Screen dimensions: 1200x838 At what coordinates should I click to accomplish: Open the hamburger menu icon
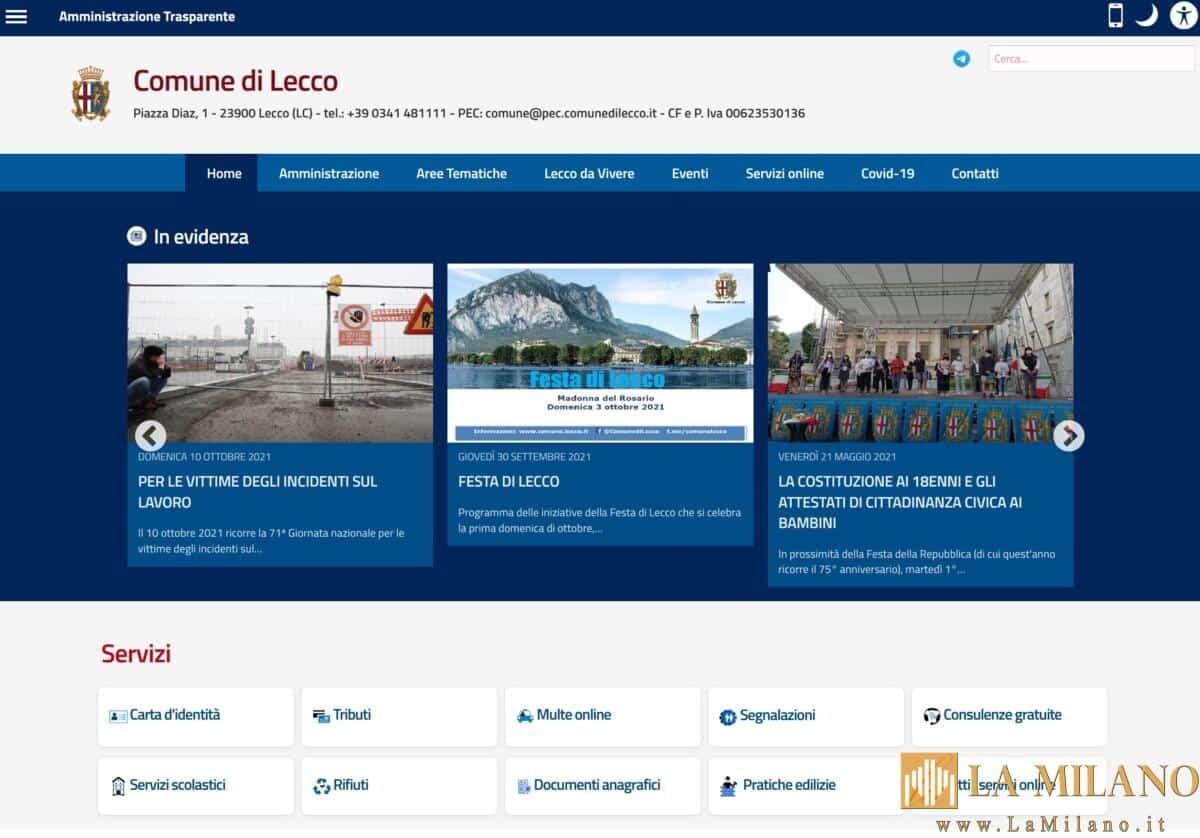pyautogui.click(x=17, y=17)
